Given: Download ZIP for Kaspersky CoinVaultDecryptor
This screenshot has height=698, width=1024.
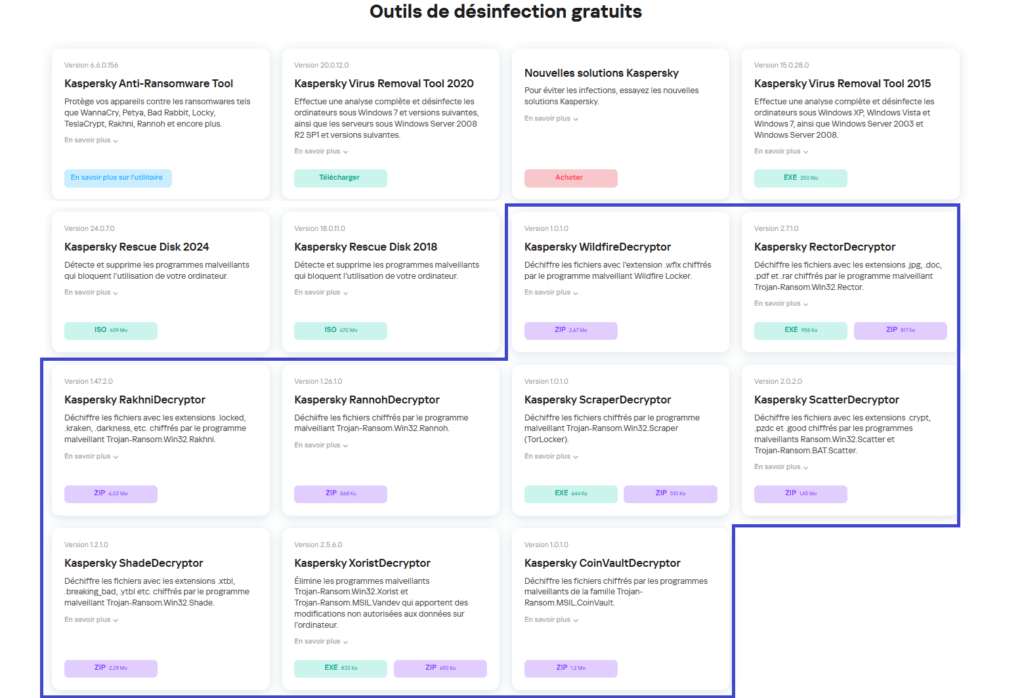Looking at the screenshot, I should click(x=571, y=668).
